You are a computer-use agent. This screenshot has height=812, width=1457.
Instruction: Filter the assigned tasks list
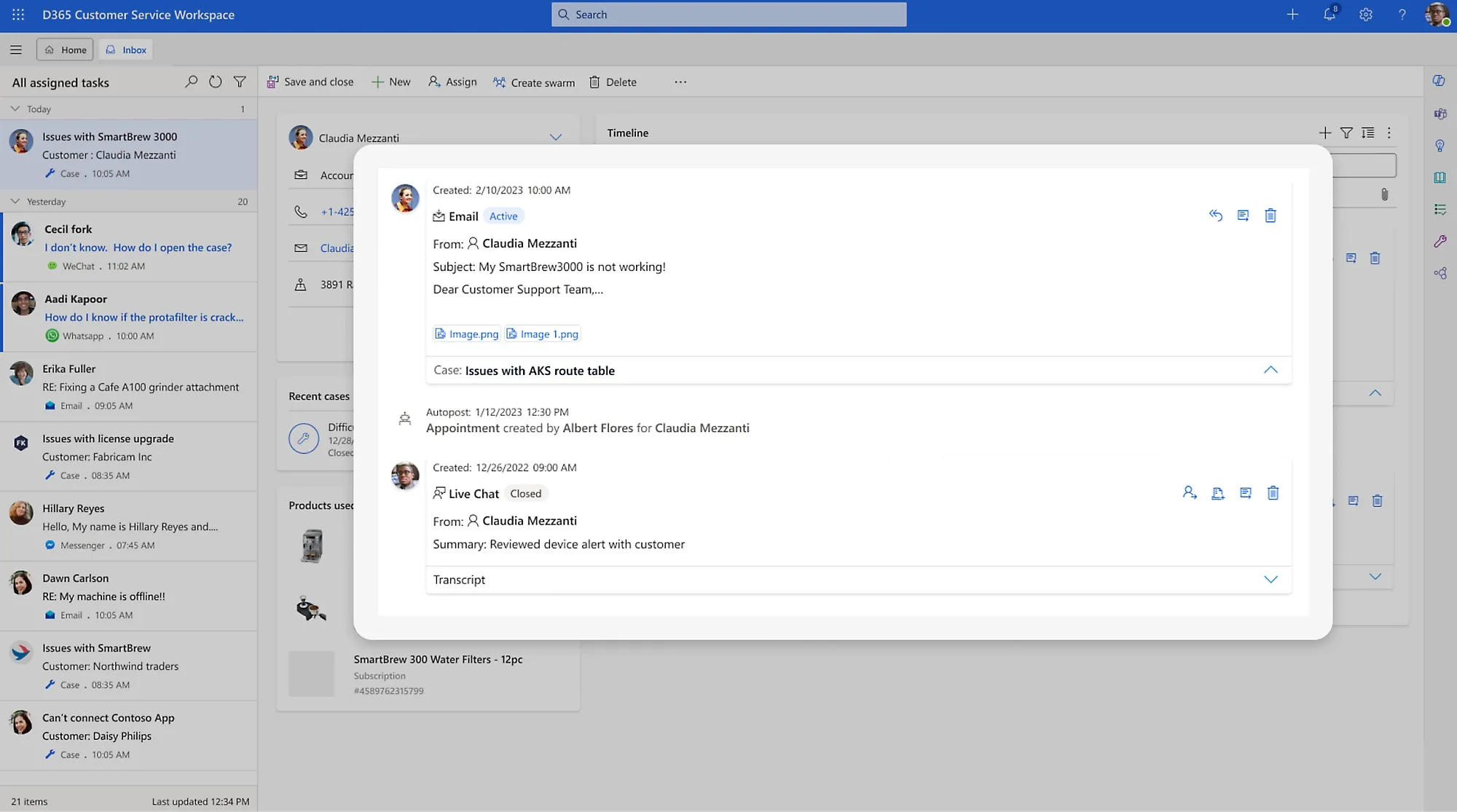pos(240,82)
